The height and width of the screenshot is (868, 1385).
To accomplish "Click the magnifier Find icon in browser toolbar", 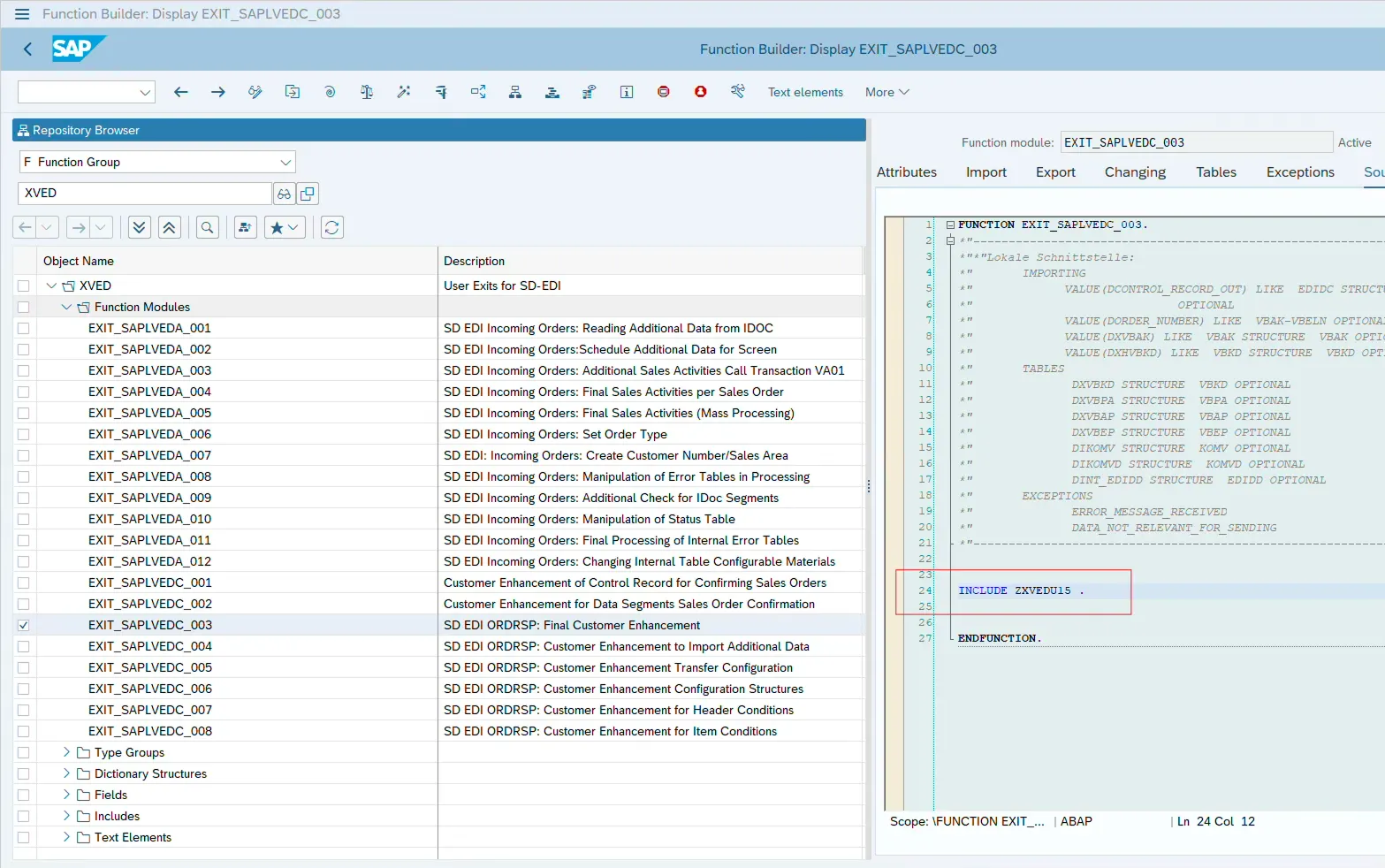I will click(x=207, y=227).
